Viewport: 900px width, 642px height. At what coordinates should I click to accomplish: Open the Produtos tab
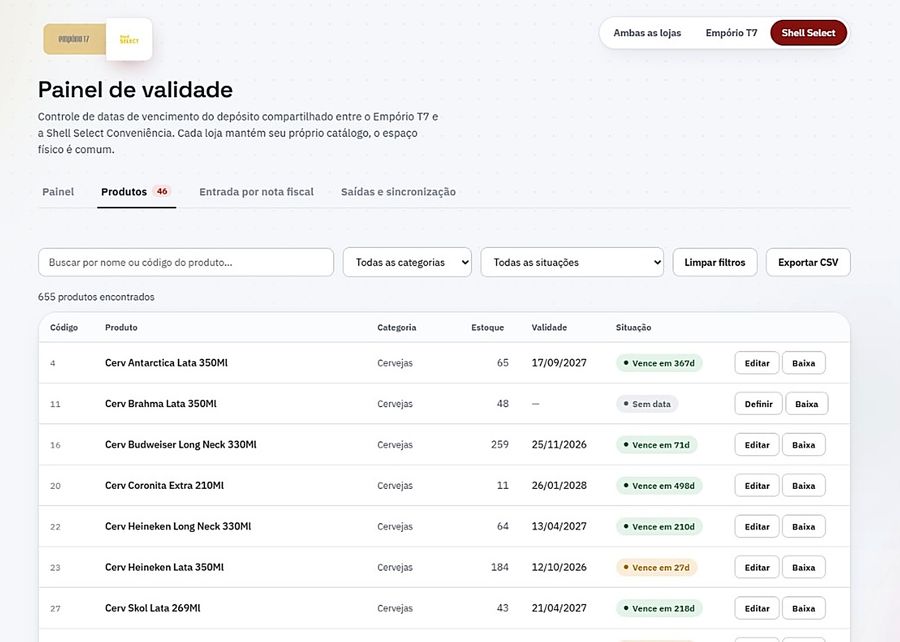pyautogui.click(x=137, y=192)
